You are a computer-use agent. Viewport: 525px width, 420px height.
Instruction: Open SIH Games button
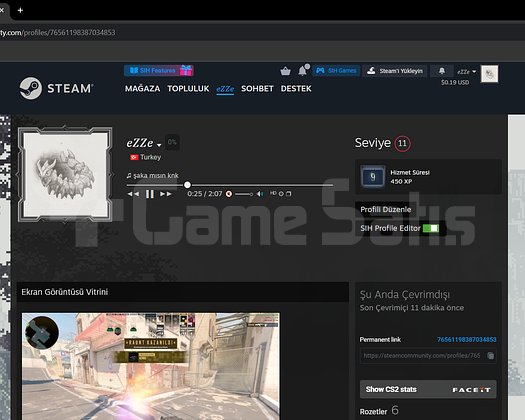[x=336, y=71]
